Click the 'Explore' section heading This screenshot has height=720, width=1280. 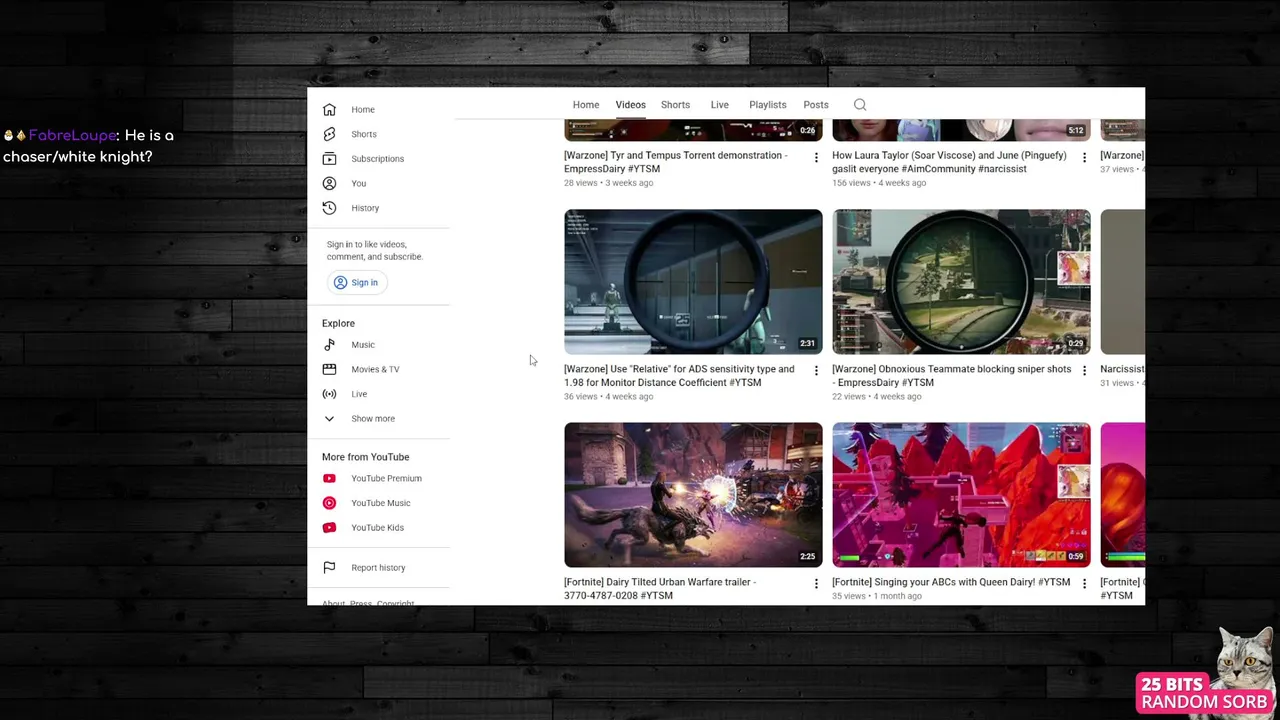click(338, 323)
